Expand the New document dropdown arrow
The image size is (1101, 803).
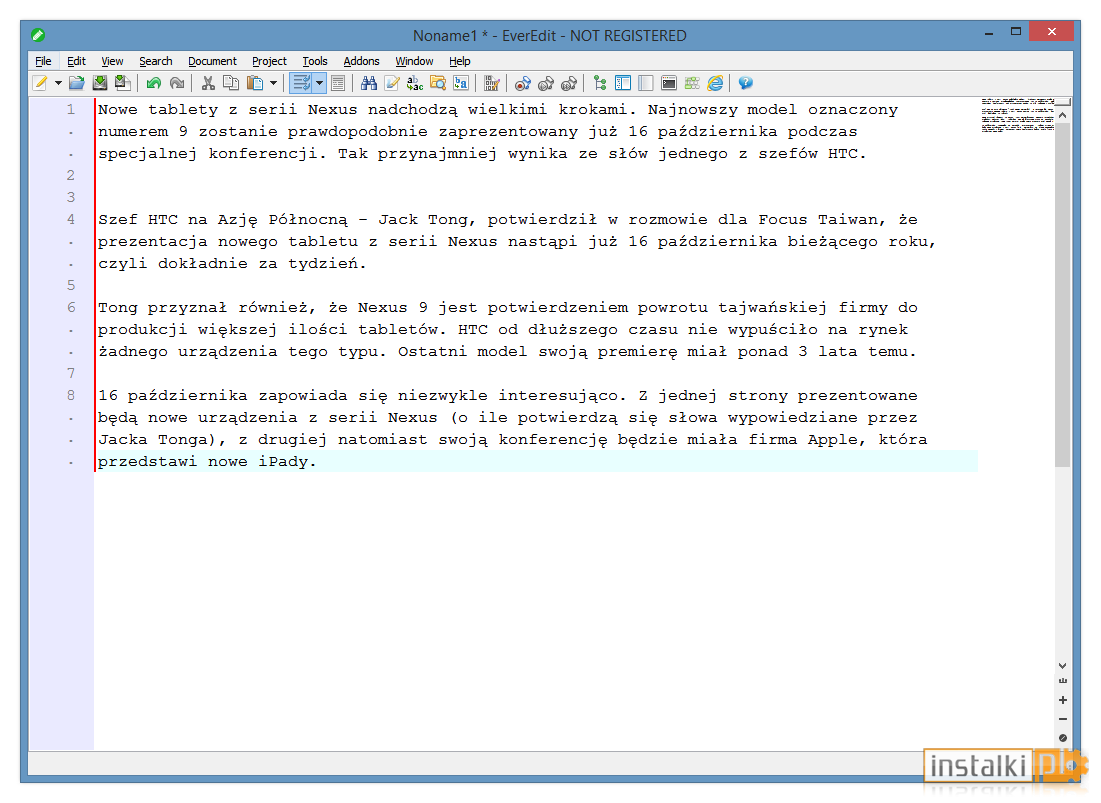pyautogui.click(x=58, y=84)
